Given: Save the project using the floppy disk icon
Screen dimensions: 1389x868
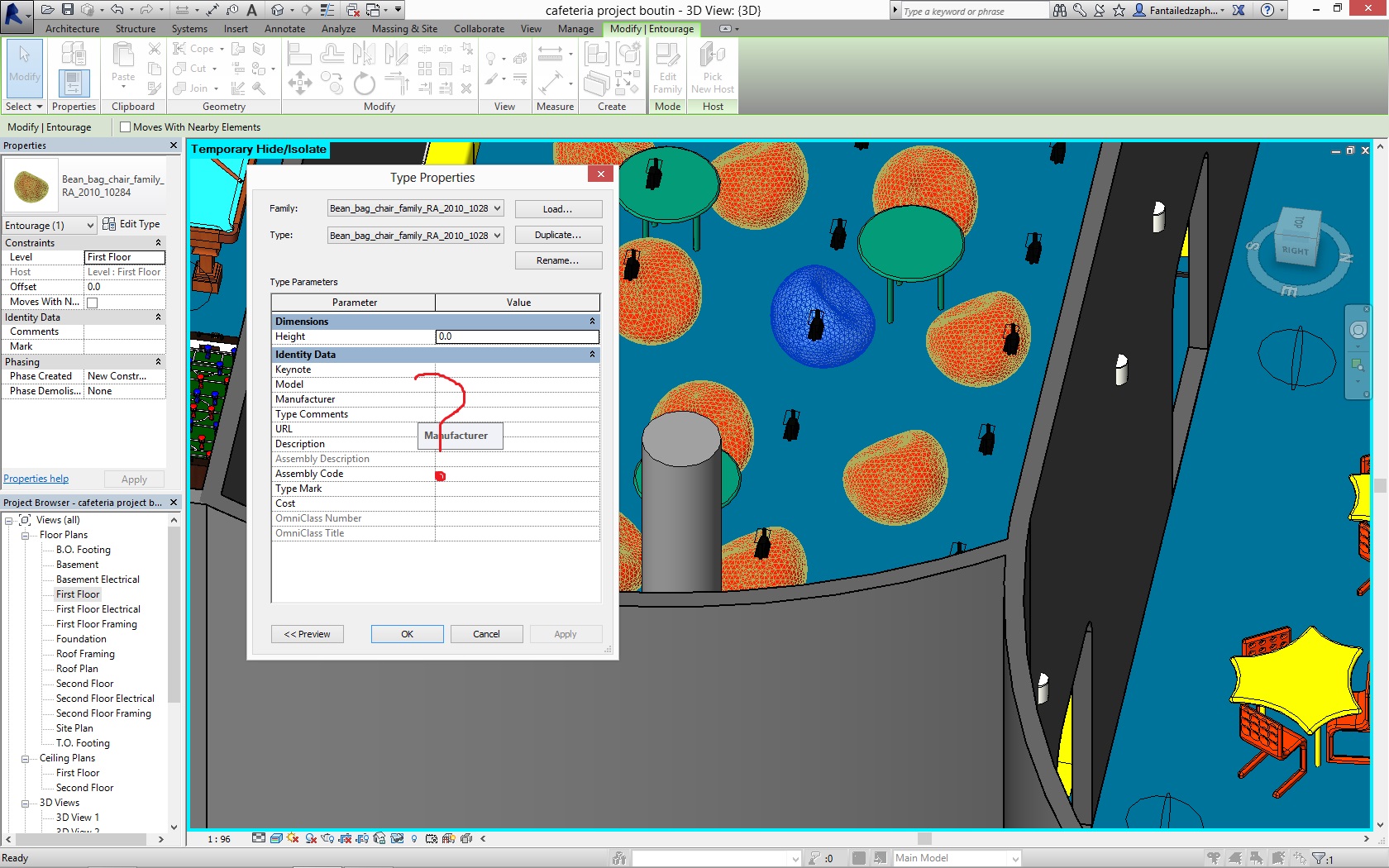Looking at the screenshot, I should coord(67,10).
